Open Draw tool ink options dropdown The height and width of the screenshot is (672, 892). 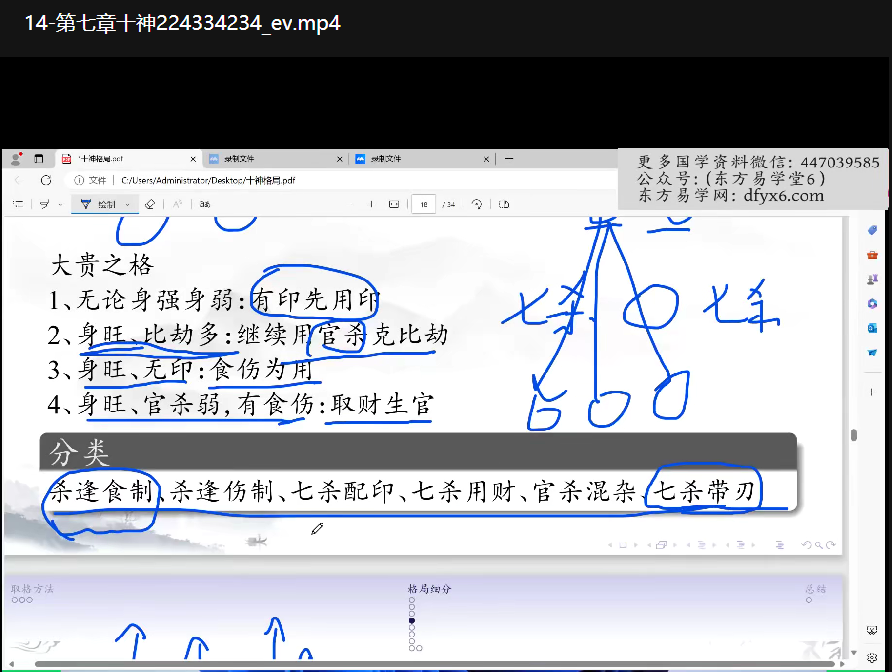pos(128,204)
